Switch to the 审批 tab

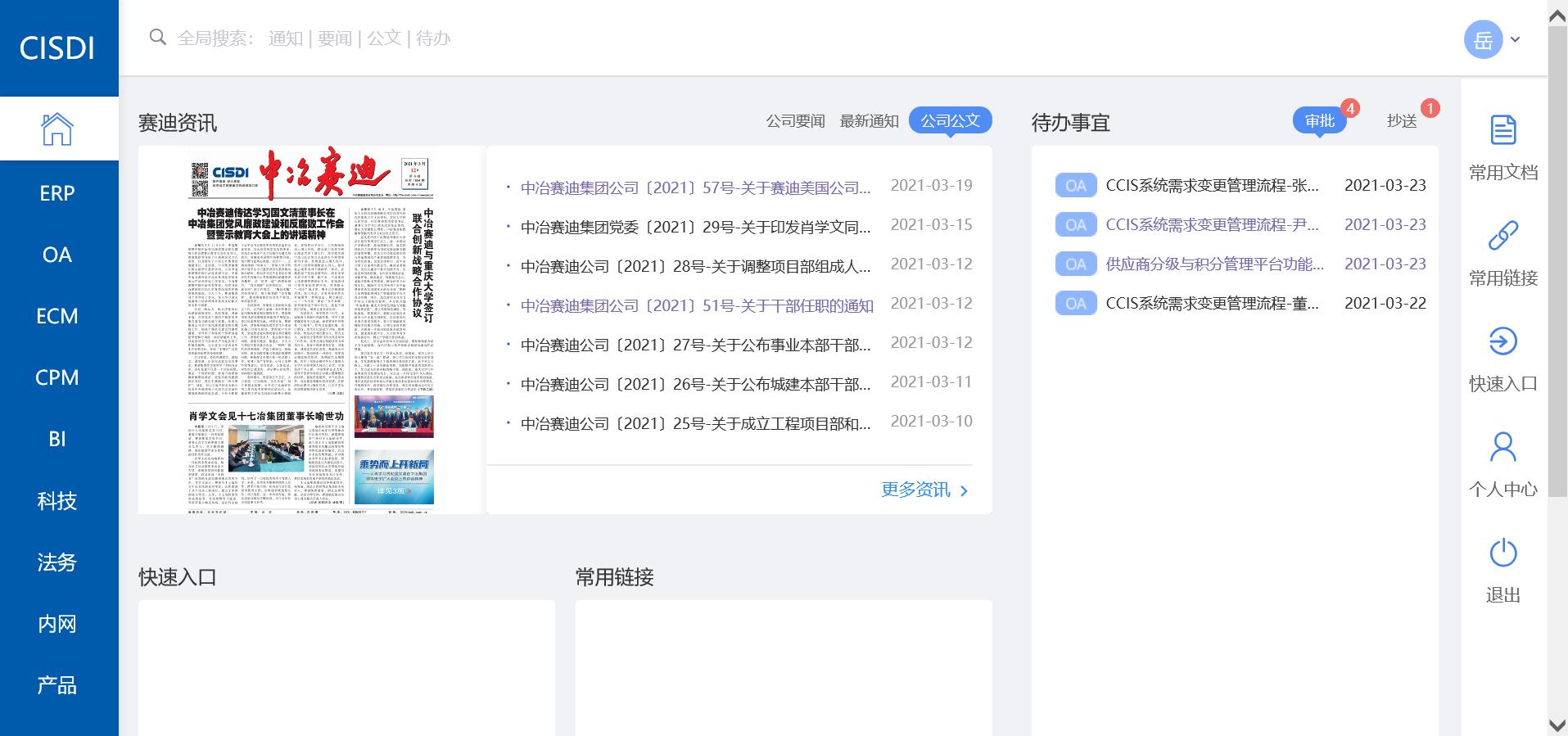coord(1319,121)
